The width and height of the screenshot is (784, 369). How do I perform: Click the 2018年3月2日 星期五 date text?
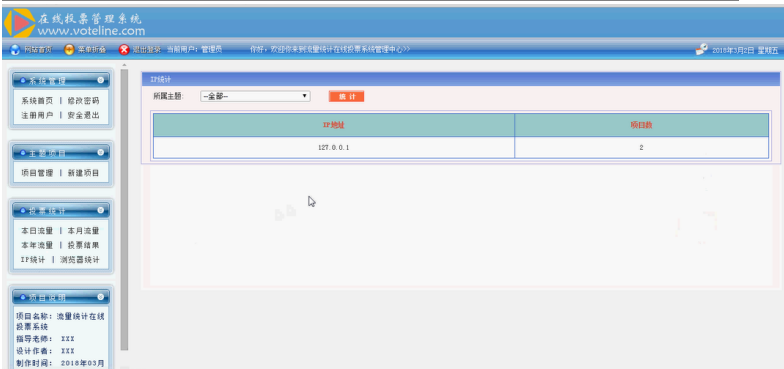(x=746, y=50)
